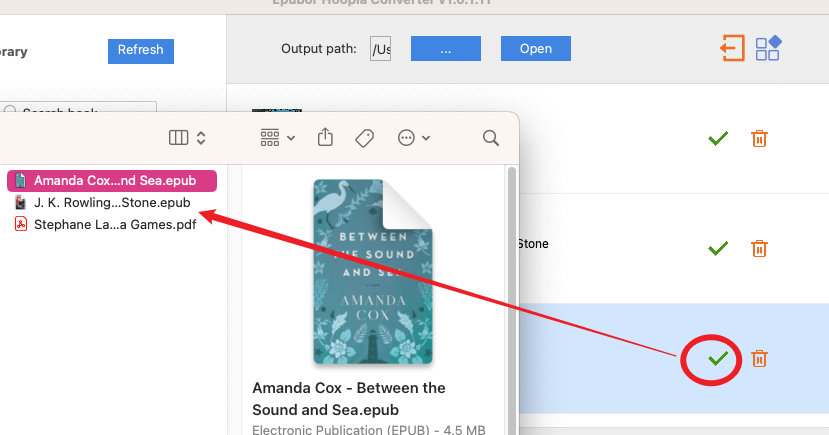Viewport: 829px width, 435px height.
Task: Click the trash icon in the Stone row
Action: pos(759,248)
